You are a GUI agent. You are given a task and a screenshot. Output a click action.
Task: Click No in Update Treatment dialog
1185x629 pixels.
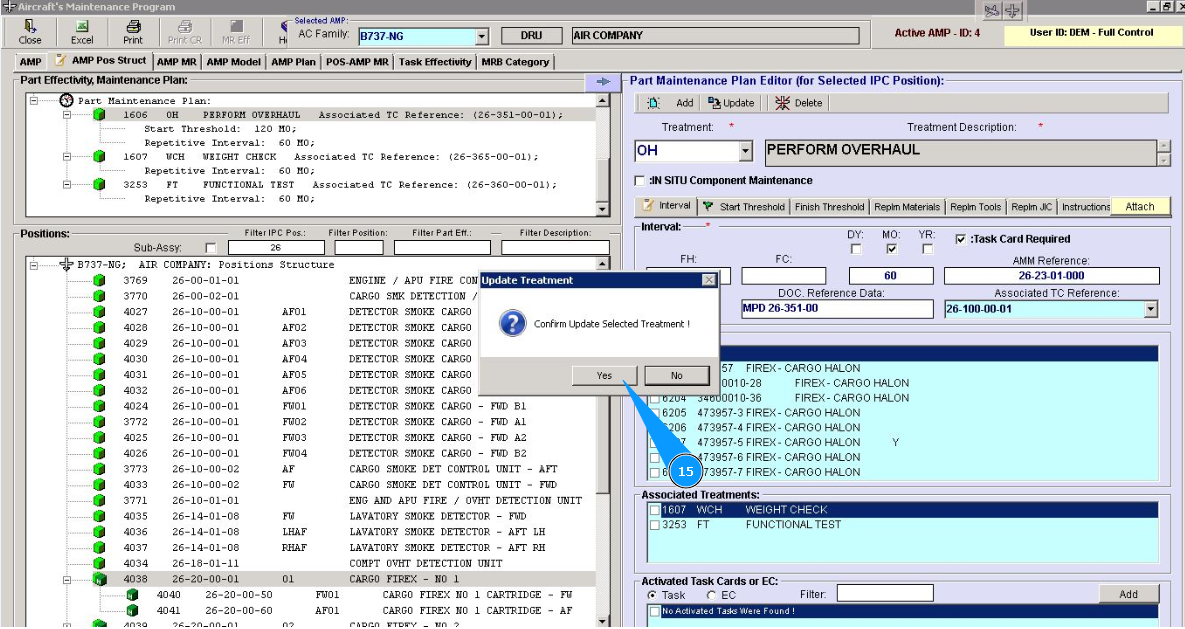(676, 376)
